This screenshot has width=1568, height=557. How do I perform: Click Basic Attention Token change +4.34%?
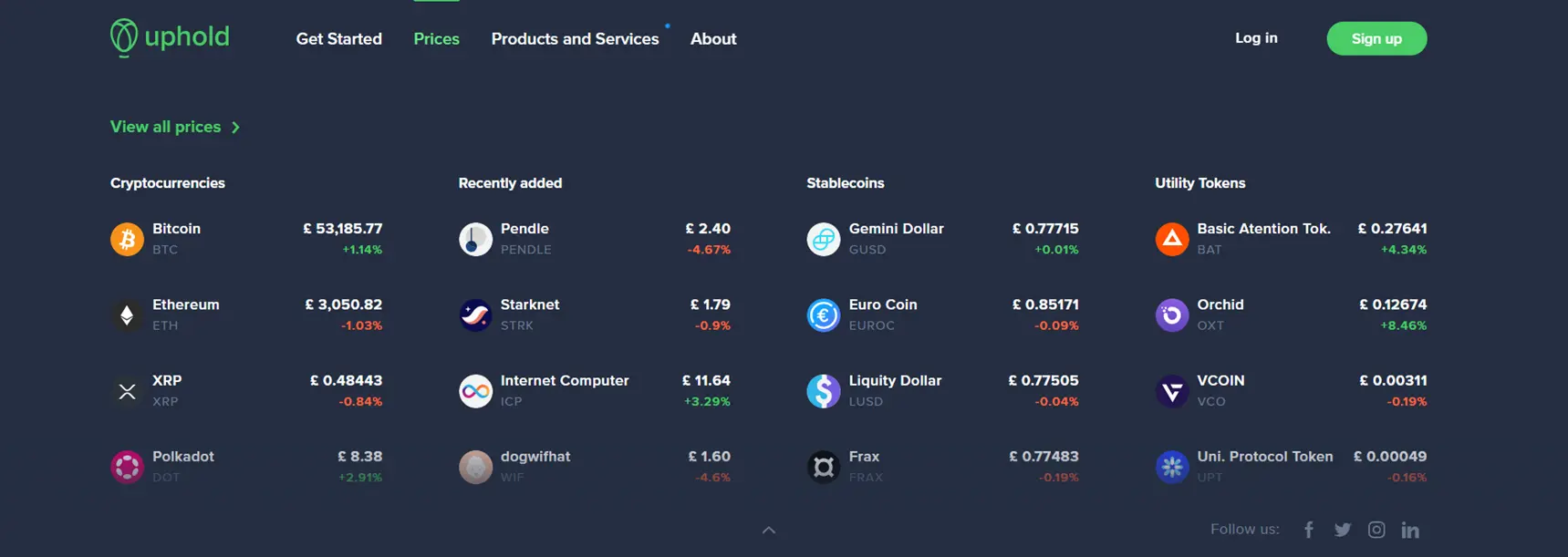[1404, 250]
